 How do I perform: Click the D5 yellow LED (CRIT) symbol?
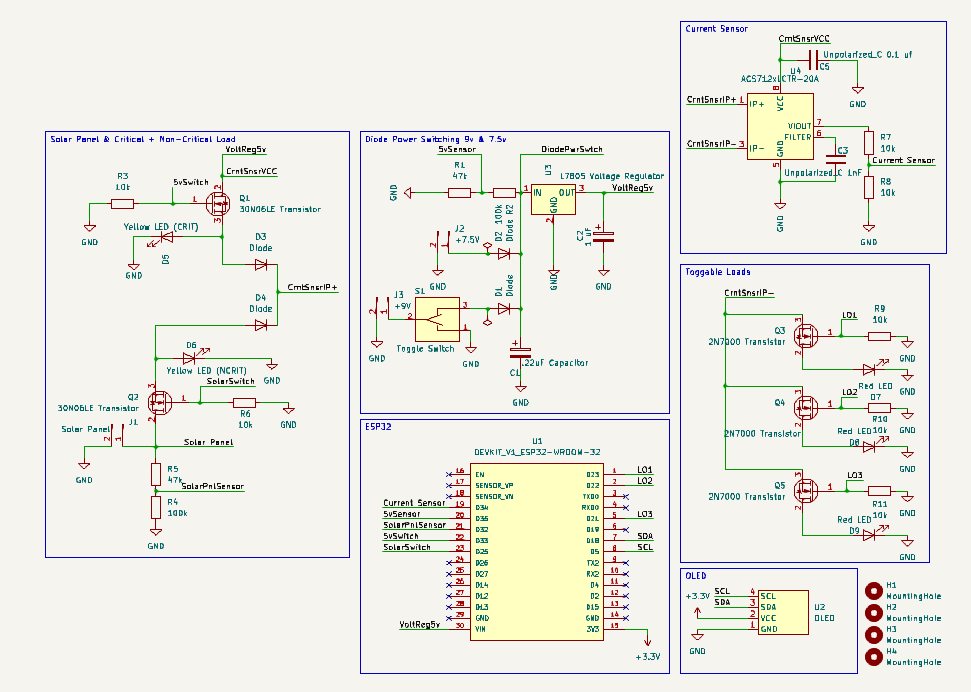165,237
